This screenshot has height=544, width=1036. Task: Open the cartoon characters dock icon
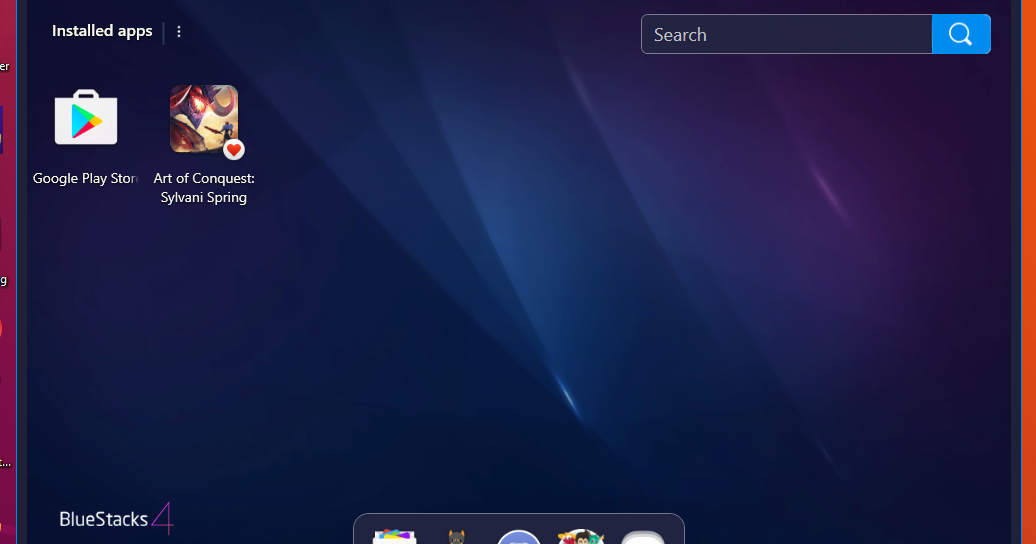click(x=581, y=536)
